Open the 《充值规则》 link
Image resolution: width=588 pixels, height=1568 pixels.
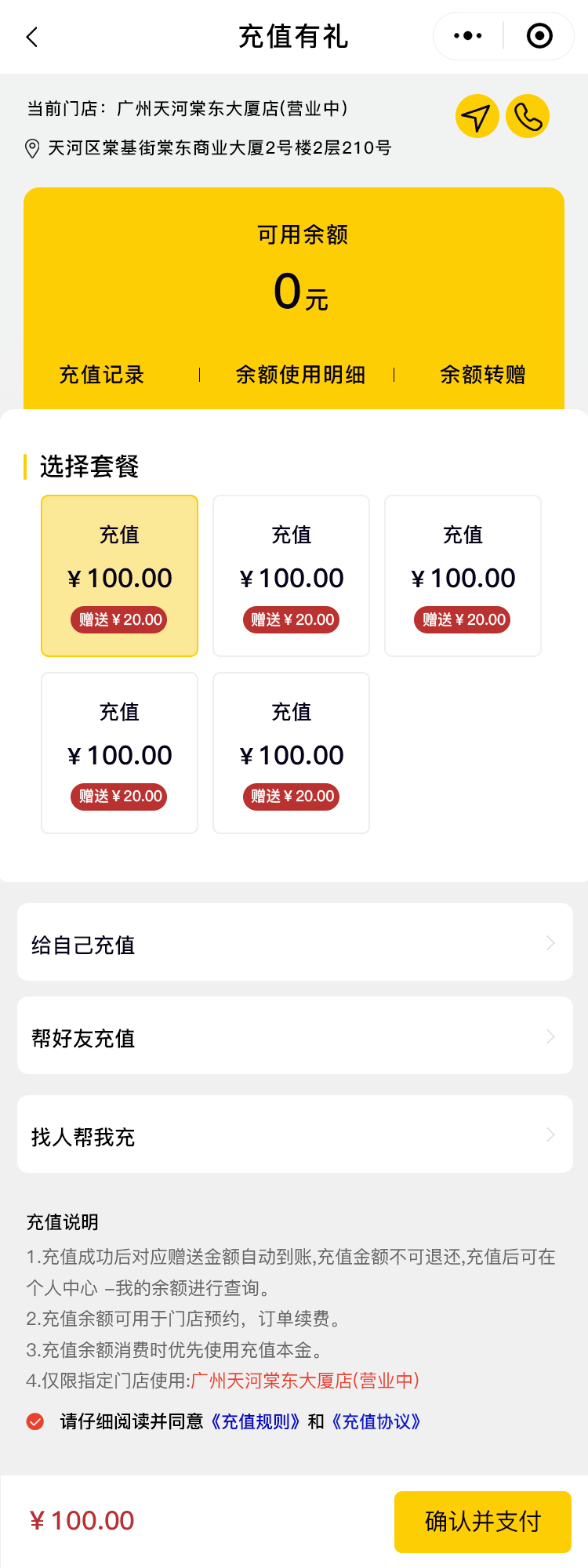pos(256,1421)
